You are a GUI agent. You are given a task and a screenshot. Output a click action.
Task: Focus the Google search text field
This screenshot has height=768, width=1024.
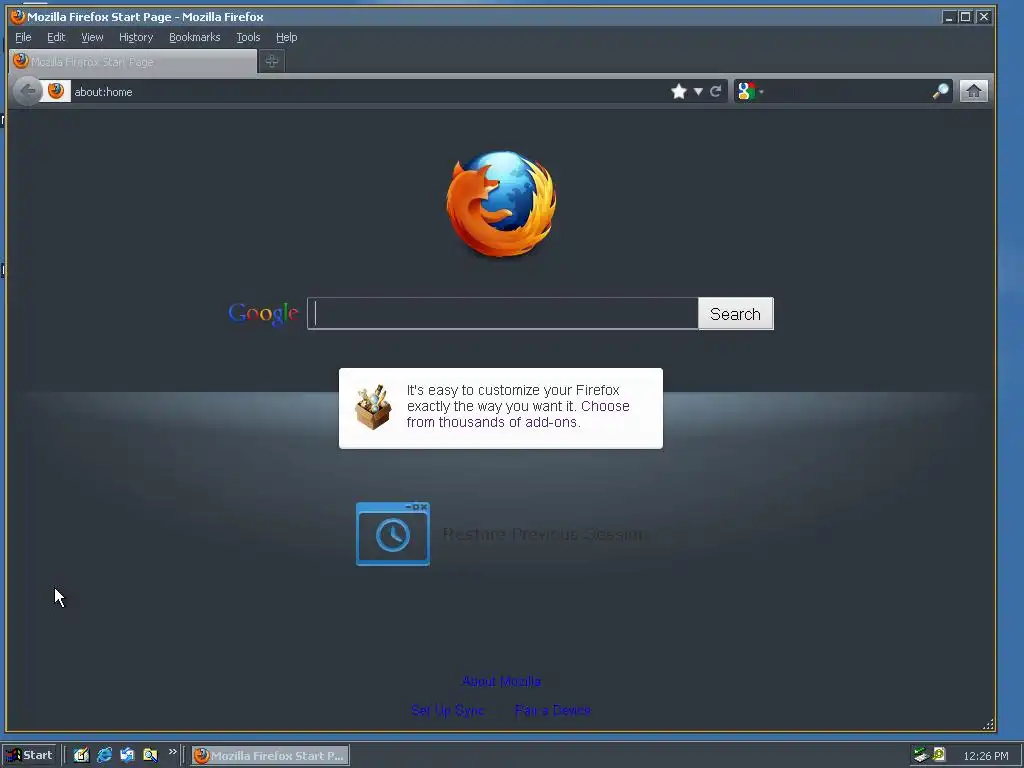point(503,314)
